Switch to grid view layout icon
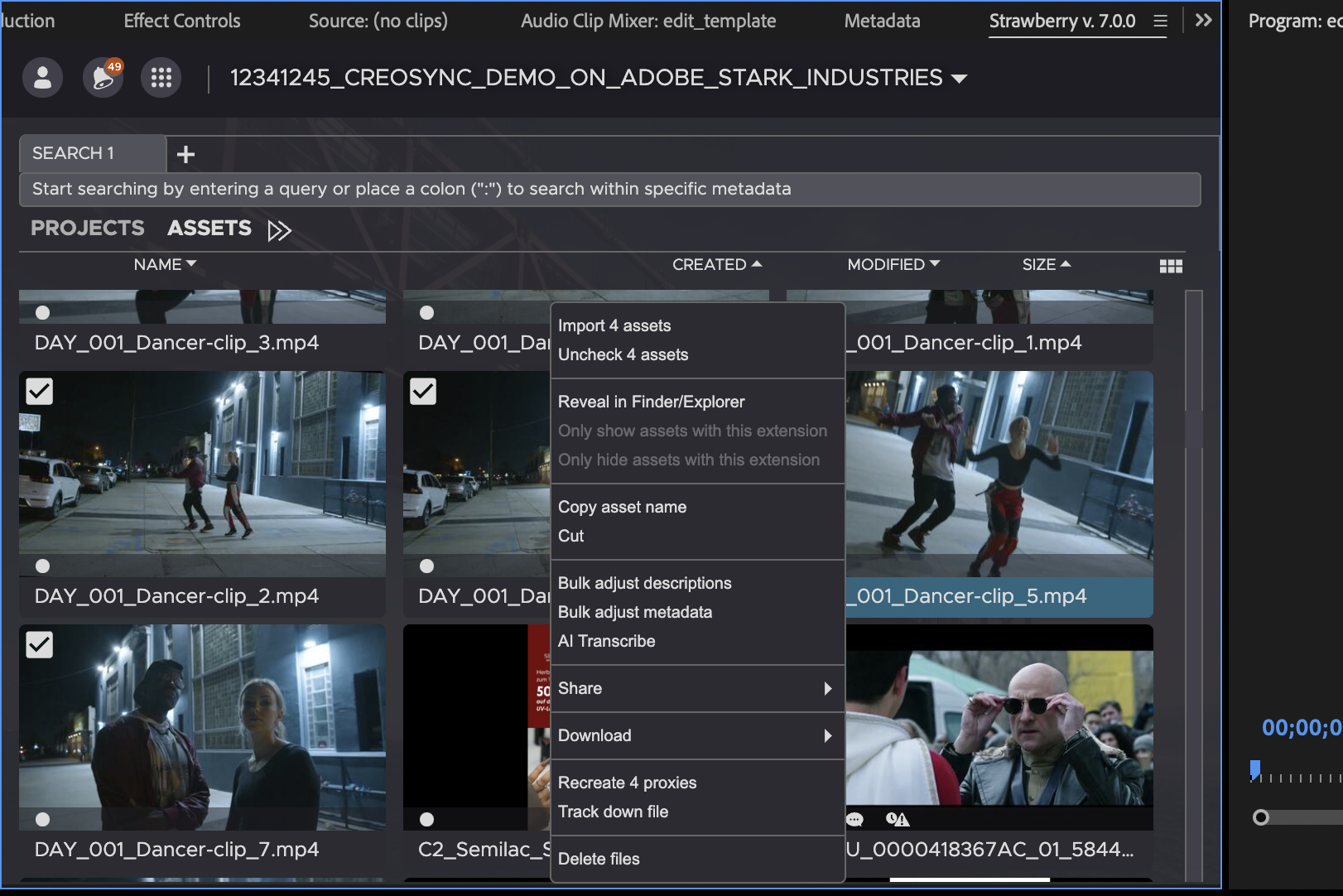This screenshot has width=1343, height=896. click(1171, 266)
